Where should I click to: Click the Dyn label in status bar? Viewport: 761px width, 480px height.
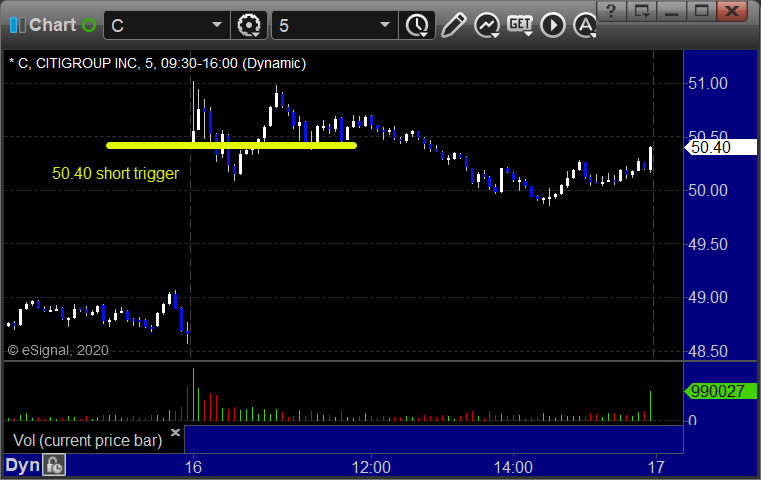pyautogui.click(x=22, y=465)
